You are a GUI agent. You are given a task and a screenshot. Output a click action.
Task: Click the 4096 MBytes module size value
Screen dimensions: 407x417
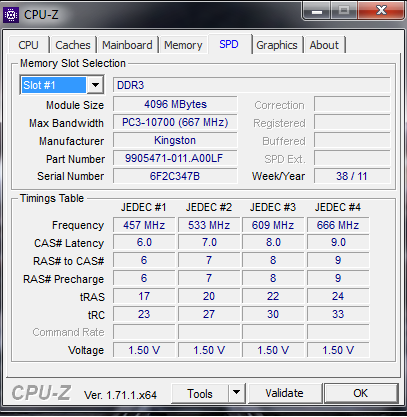click(175, 104)
